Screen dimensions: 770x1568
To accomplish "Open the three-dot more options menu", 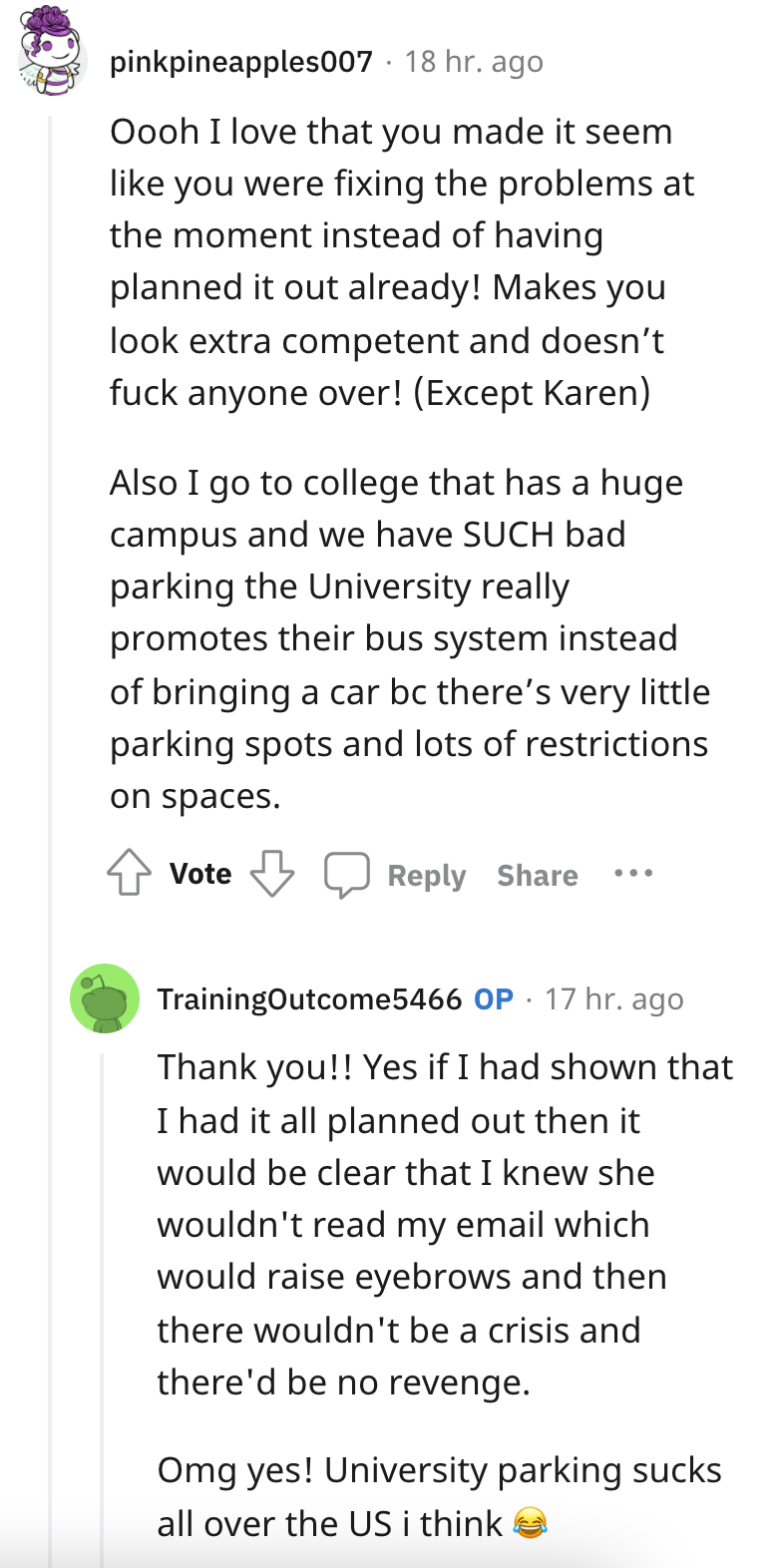I will coord(633,874).
